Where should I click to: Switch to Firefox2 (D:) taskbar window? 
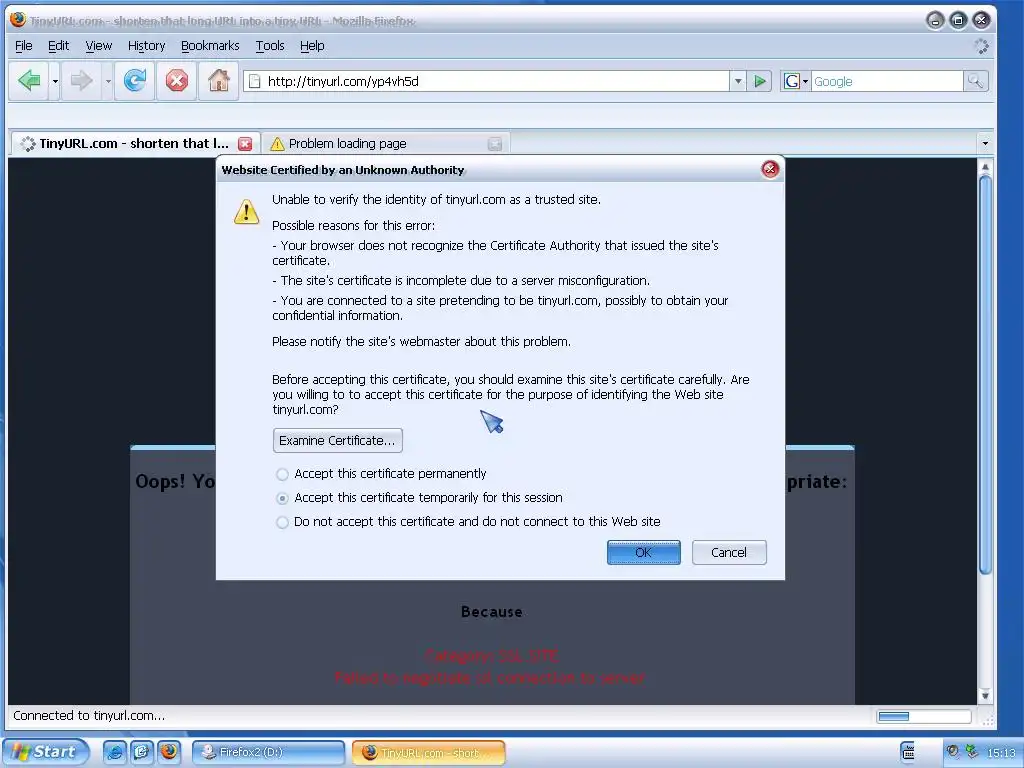[x=268, y=752]
